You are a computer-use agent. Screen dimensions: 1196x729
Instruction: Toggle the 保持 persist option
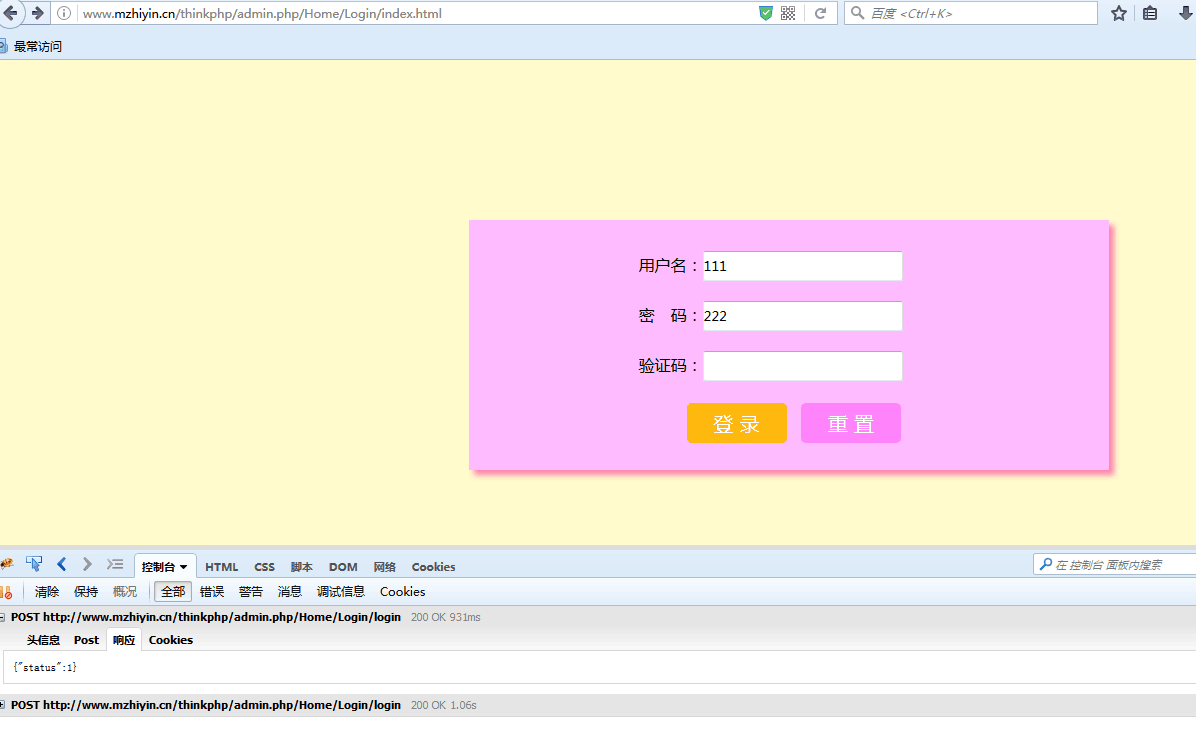pyautogui.click(x=86, y=591)
